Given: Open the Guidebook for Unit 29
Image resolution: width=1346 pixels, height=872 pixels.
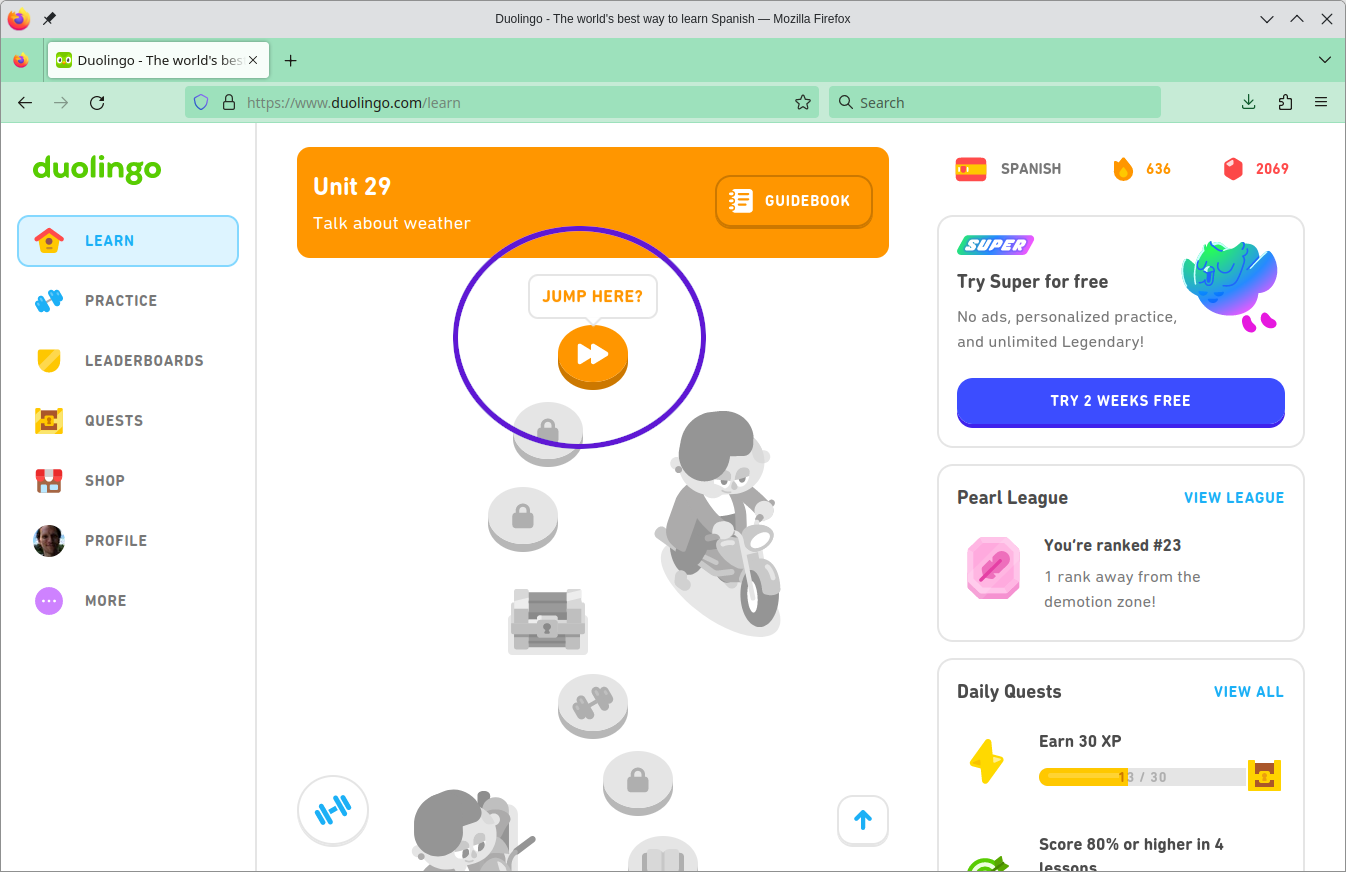Looking at the screenshot, I should click(794, 201).
